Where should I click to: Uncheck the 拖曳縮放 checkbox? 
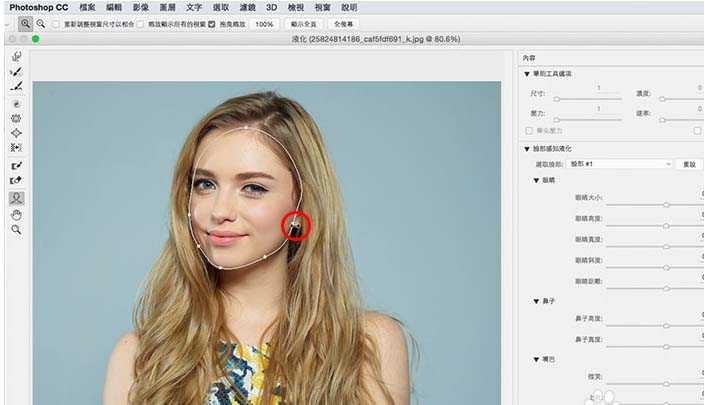pyautogui.click(x=211, y=23)
